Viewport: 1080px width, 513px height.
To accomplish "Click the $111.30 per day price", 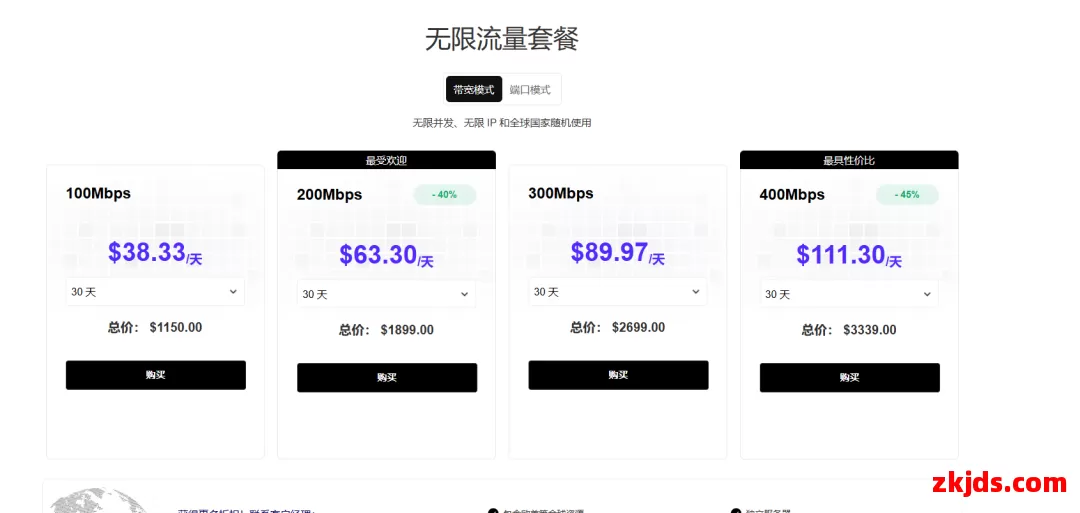I will (849, 255).
